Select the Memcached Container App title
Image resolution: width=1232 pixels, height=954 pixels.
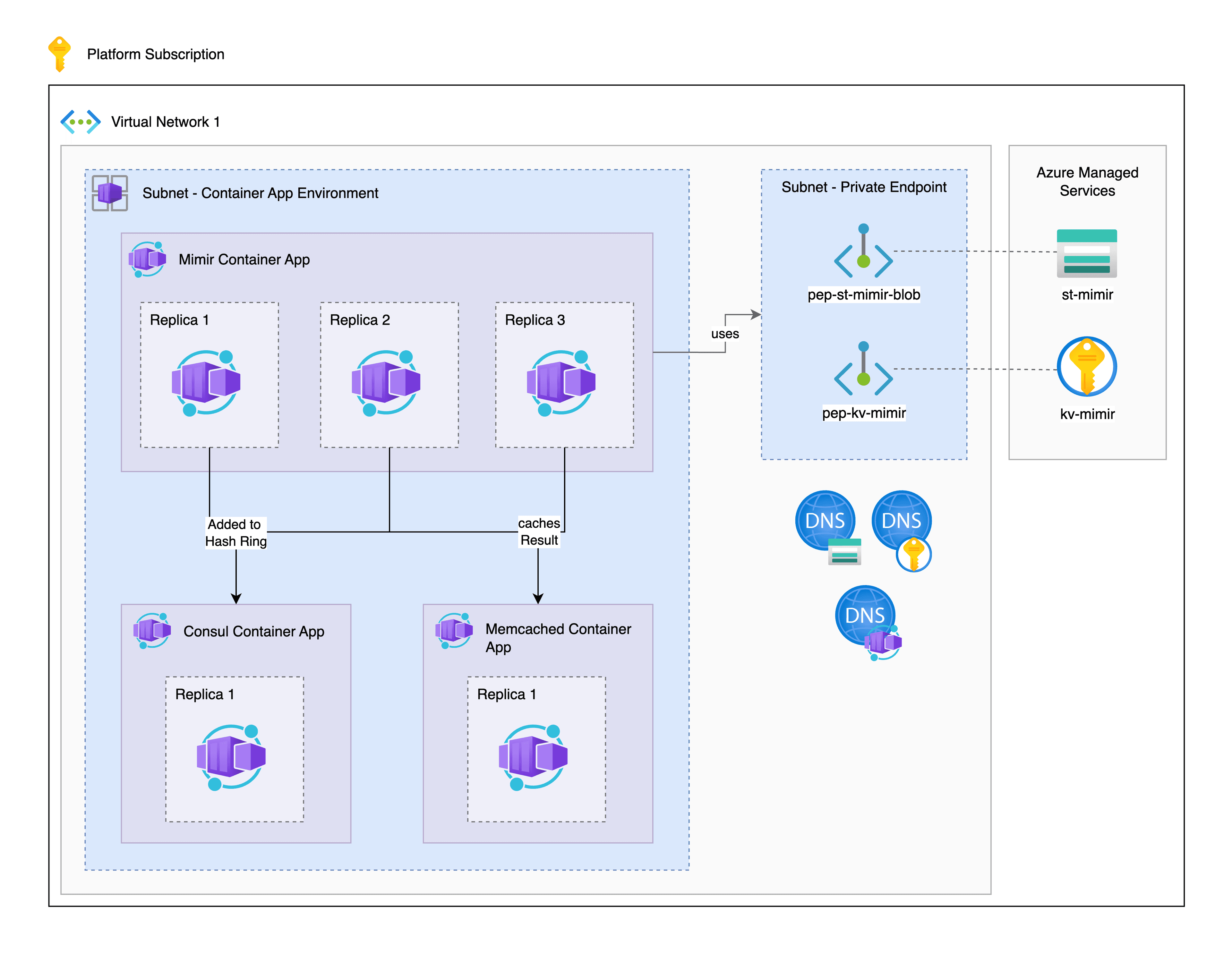point(558,638)
